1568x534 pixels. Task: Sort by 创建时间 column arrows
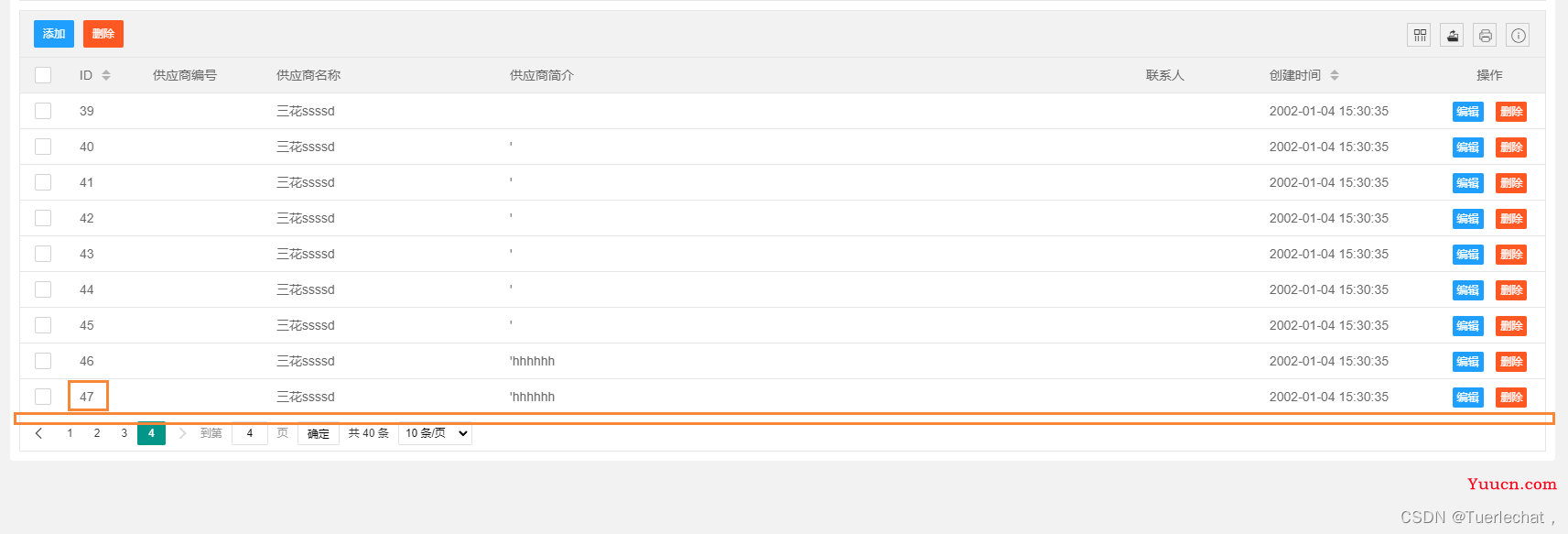1335,75
